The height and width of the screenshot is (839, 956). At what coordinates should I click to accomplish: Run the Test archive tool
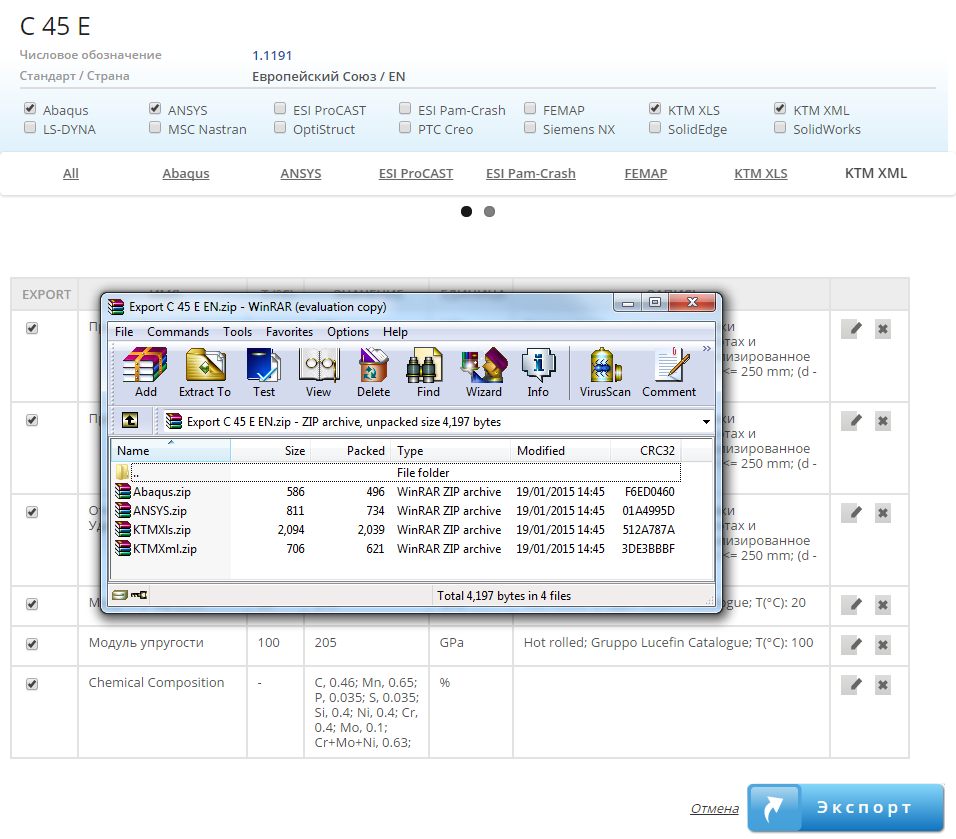coord(263,372)
